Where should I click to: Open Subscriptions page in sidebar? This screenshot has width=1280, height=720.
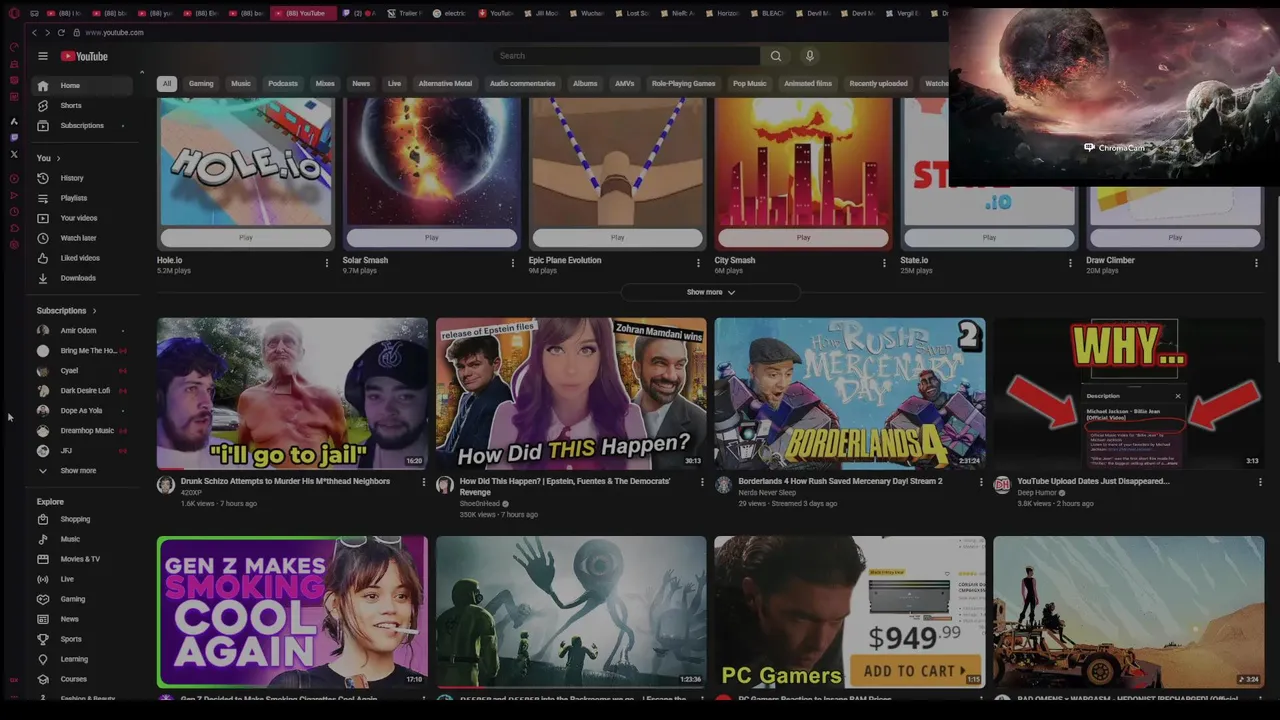click(82, 126)
